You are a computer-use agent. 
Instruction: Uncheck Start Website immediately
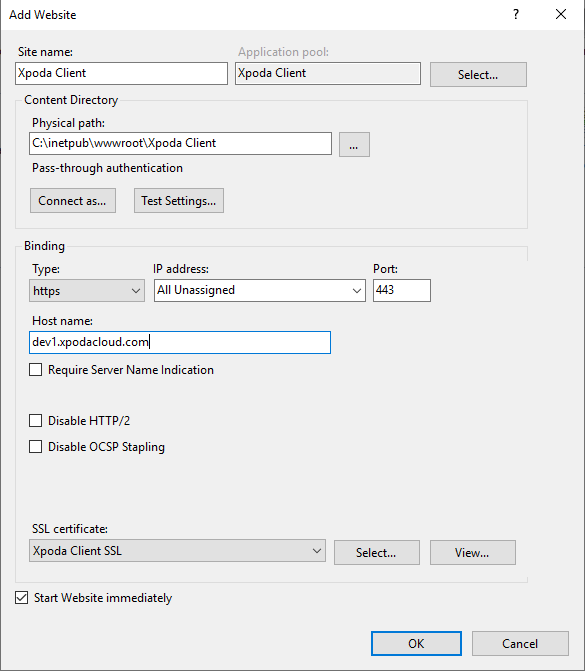(x=21, y=598)
